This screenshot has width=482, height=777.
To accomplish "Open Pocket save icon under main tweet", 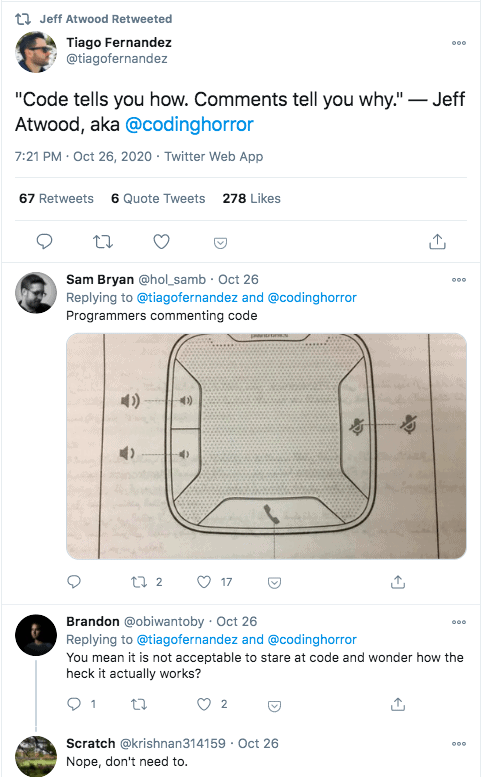I will click(x=220, y=243).
